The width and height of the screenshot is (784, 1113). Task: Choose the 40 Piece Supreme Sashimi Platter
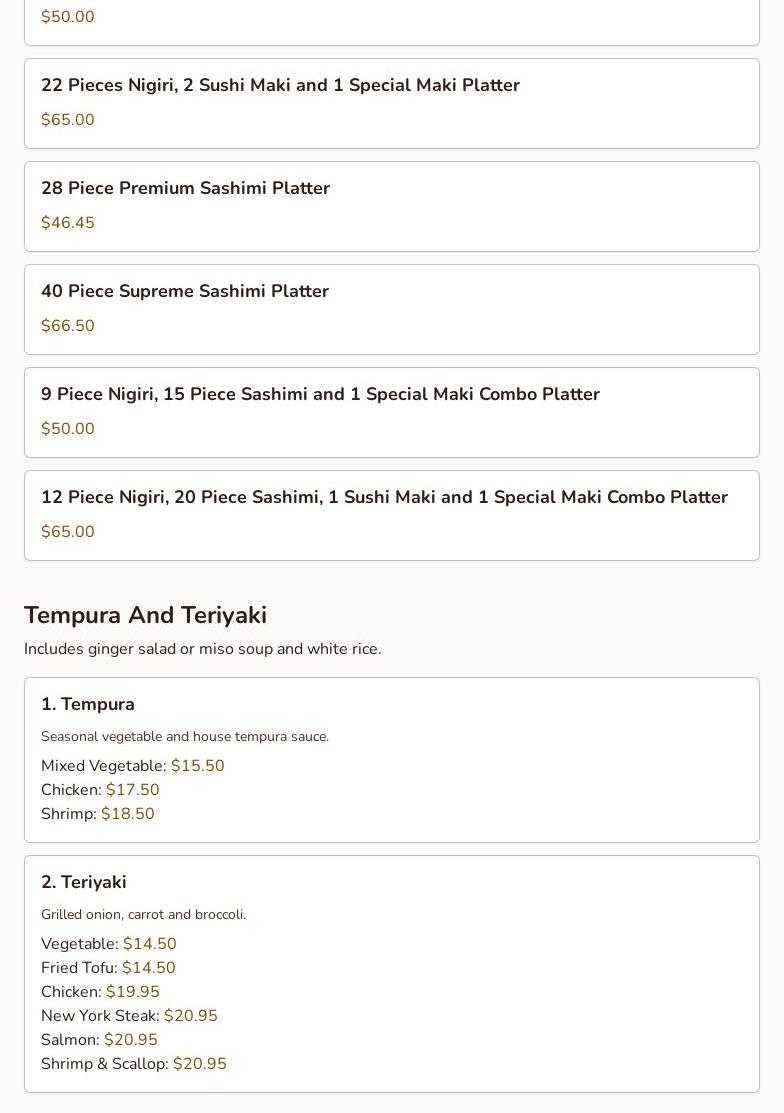[x=185, y=292]
